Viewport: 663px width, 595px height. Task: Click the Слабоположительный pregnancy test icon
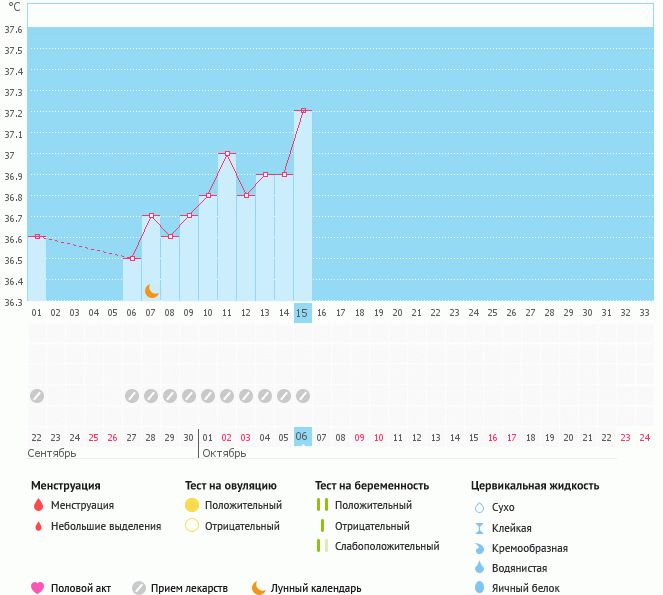click(x=322, y=546)
